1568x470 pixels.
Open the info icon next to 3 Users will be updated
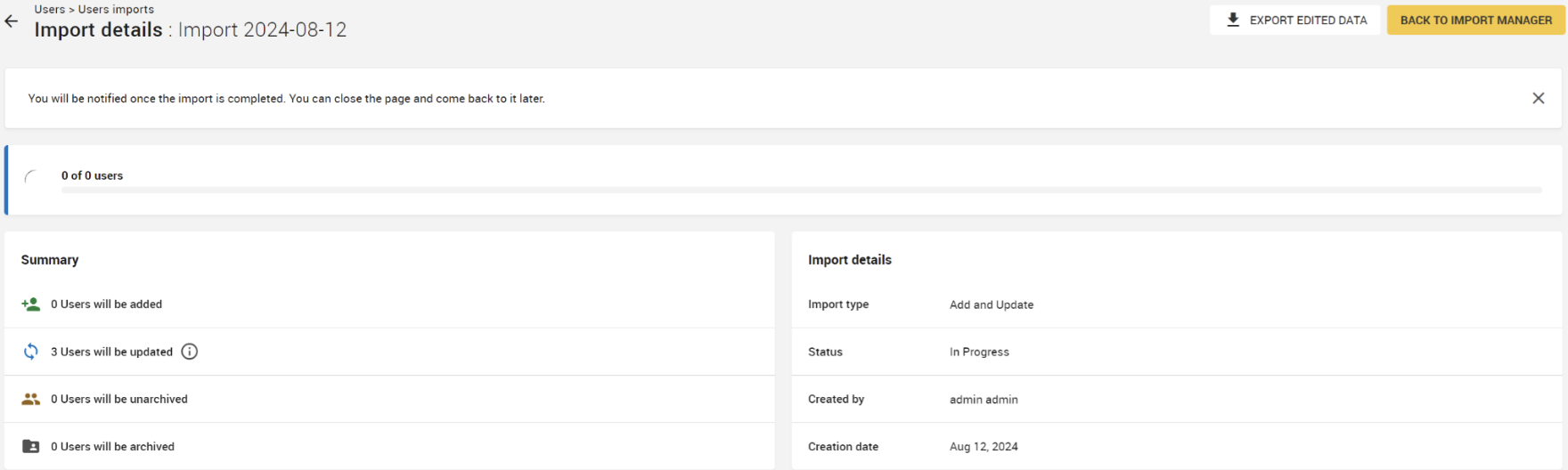189,352
